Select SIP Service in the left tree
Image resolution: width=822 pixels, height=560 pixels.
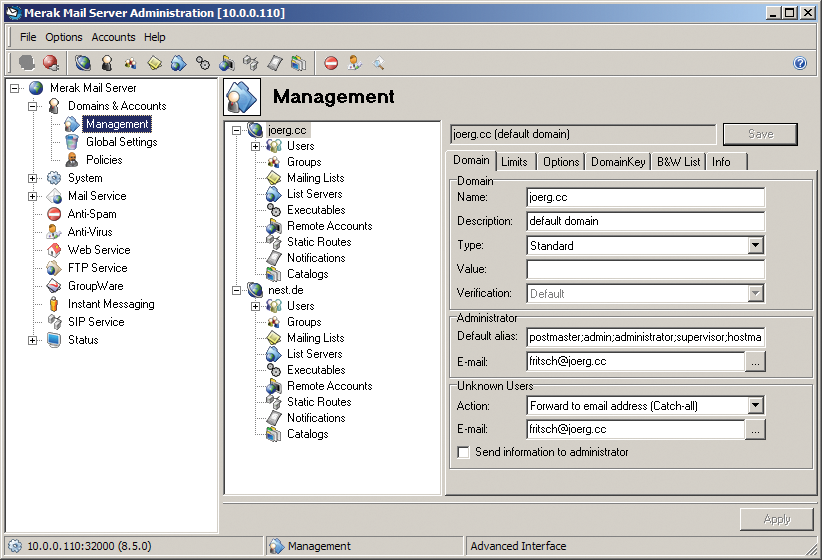[96, 322]
